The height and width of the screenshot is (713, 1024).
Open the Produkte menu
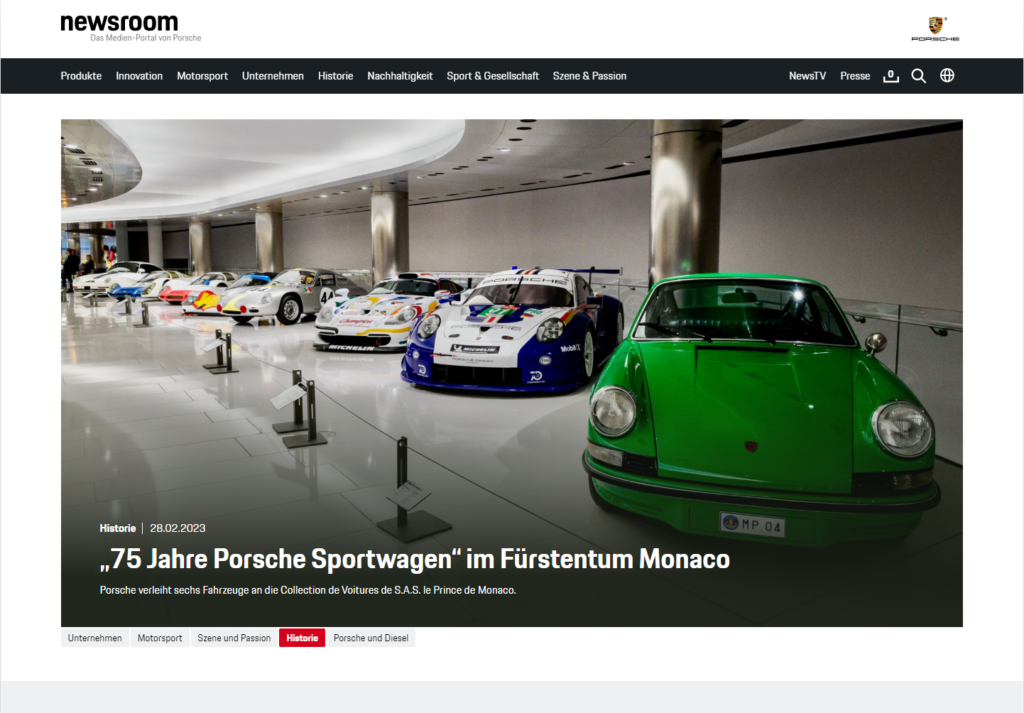point(81,75)
